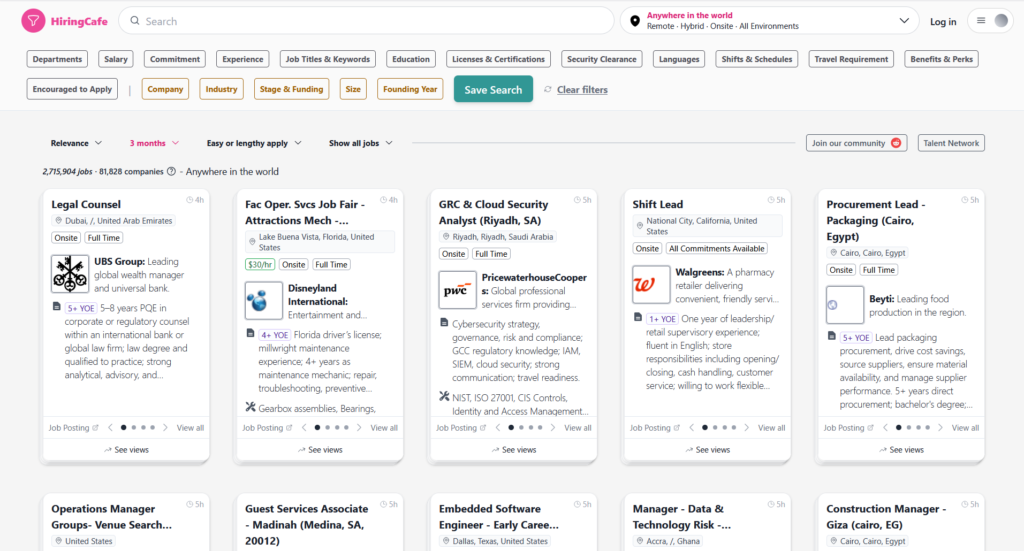Go to next slide on Legal Counsel card
Viewport: 1024px width, 551px height.
[165, 428]
